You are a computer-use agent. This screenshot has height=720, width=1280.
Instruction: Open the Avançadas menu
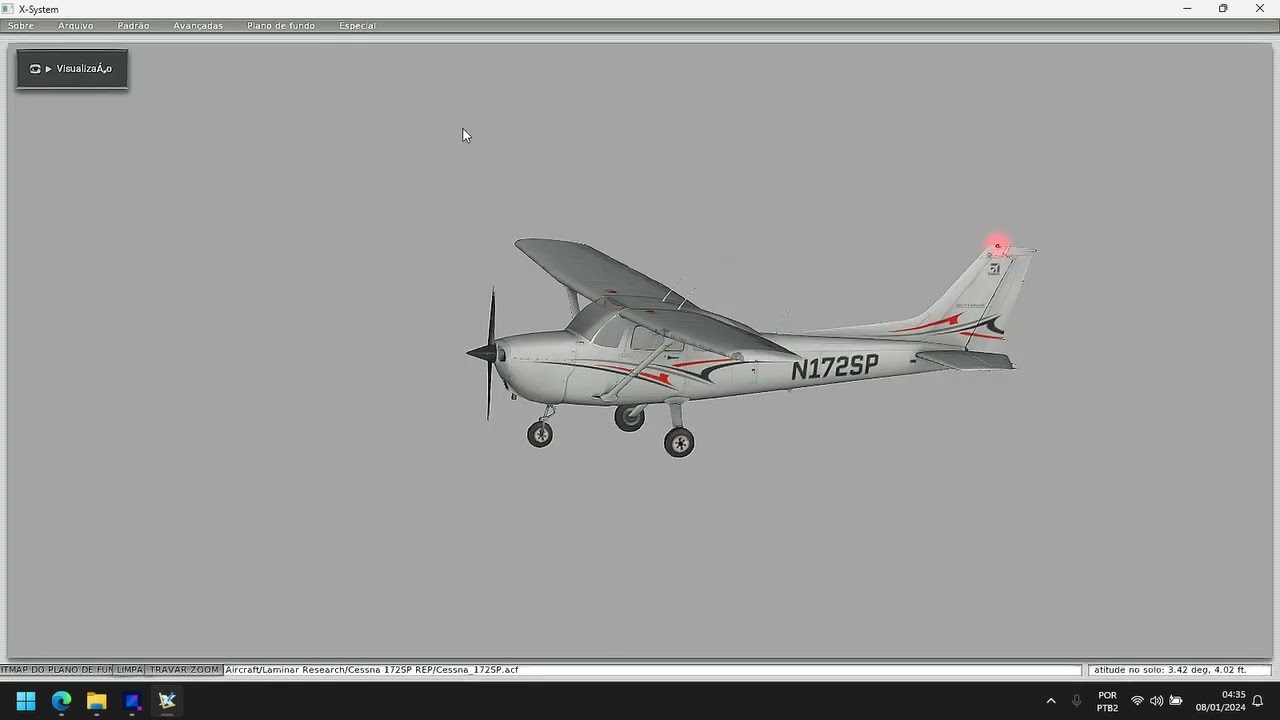[x=198, y=26]
